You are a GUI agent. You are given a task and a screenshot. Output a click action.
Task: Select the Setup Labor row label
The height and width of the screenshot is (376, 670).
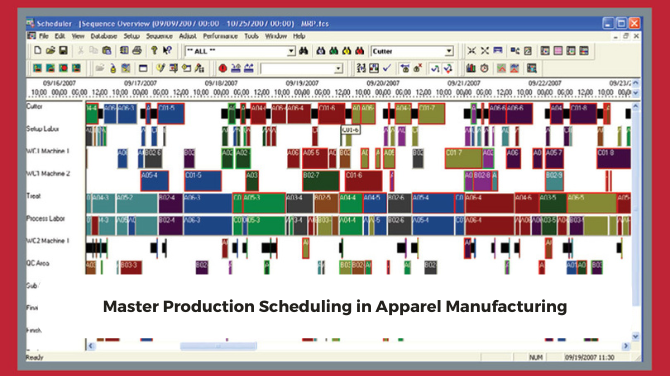42,129
